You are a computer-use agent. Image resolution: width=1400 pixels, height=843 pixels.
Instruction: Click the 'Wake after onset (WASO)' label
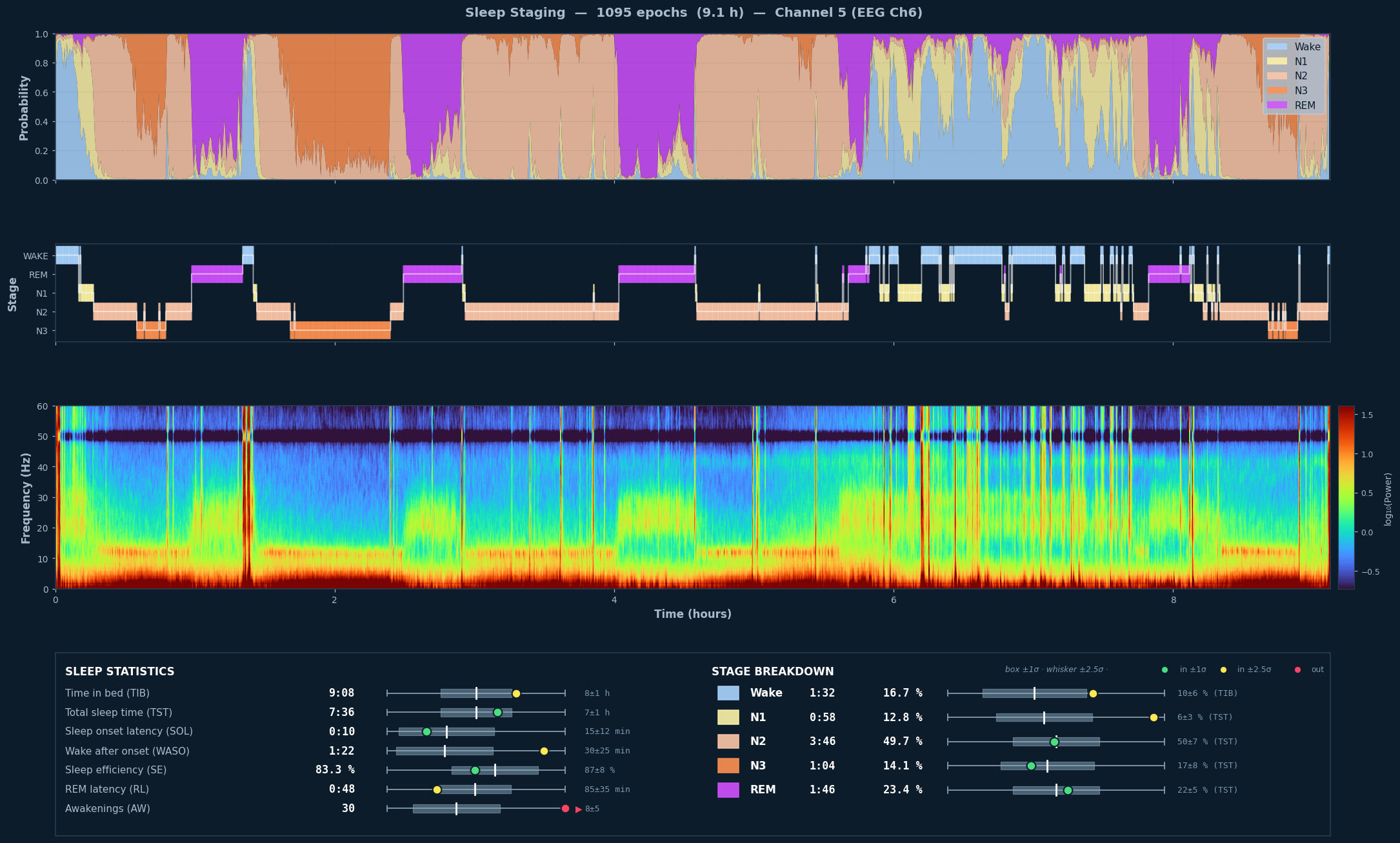(127, 751)
